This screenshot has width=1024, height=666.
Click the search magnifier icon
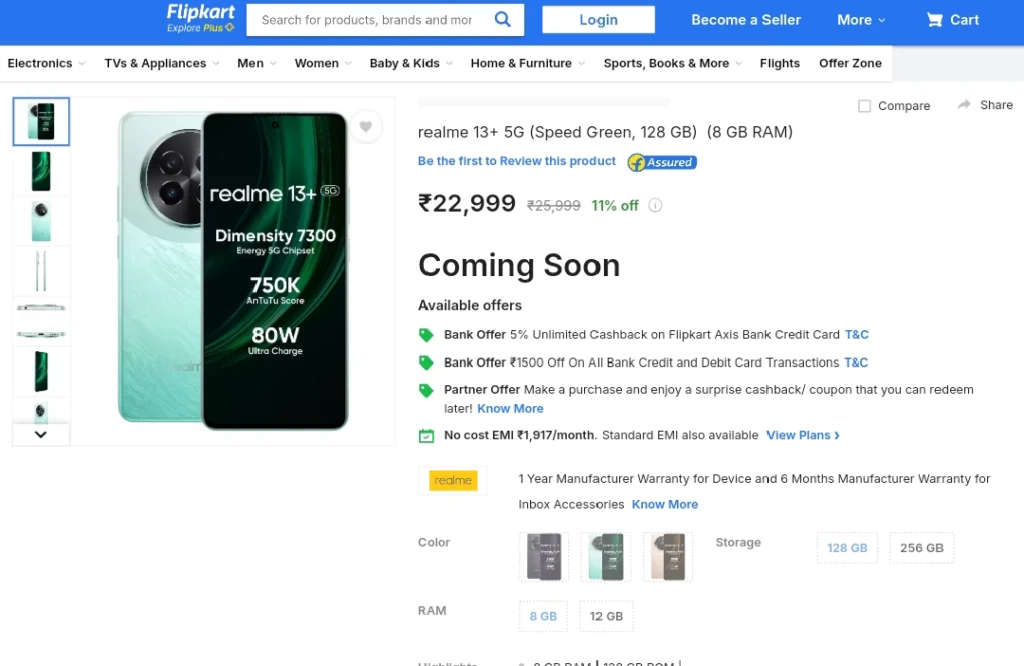[502, 20]
